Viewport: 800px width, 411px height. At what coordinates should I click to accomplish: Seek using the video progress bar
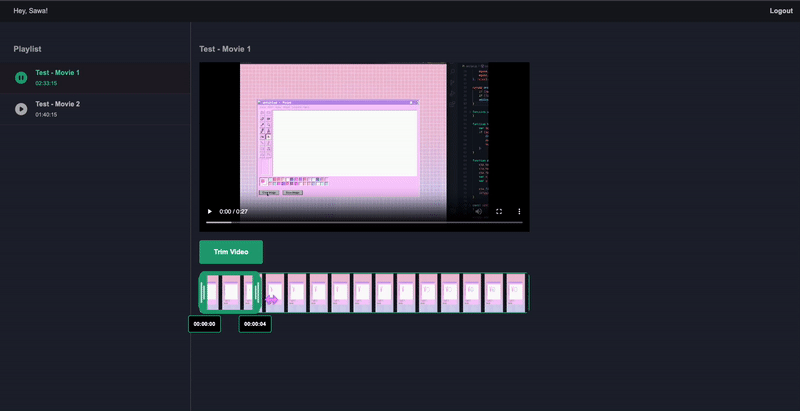pyautogui.click(x=364, y=222)
